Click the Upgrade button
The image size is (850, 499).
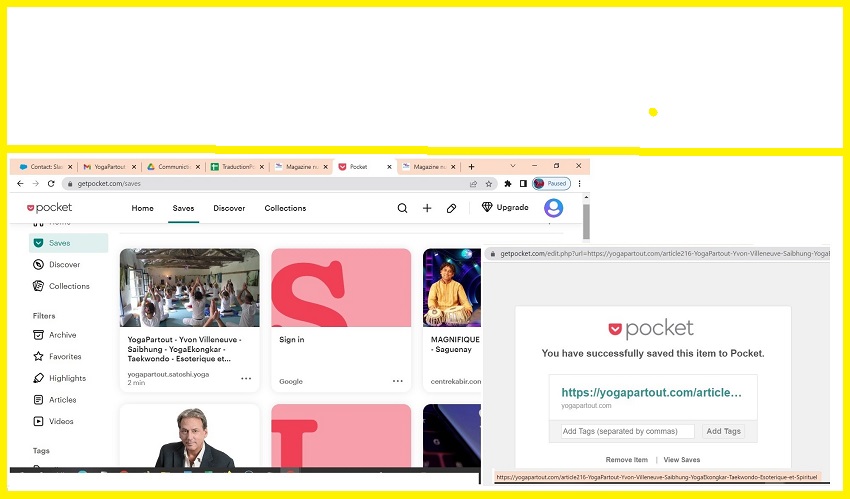pos(505,208)
